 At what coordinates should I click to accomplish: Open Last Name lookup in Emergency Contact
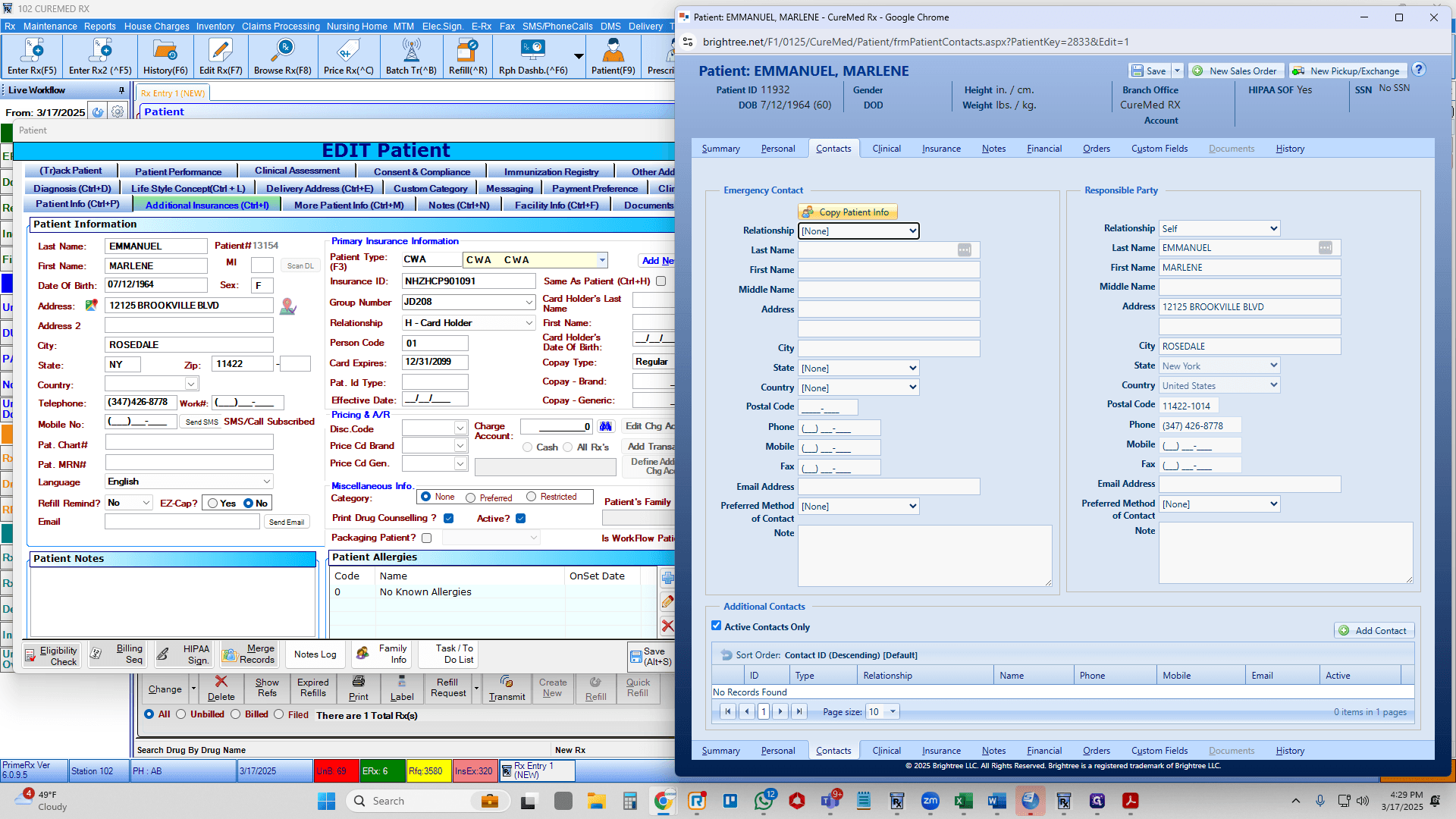point(964,250)
